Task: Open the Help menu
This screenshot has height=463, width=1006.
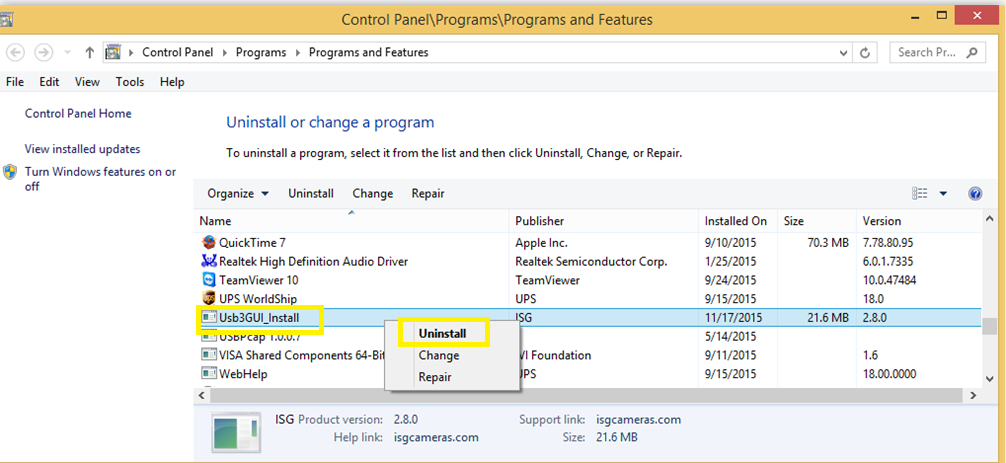Action: pos(172,82)
